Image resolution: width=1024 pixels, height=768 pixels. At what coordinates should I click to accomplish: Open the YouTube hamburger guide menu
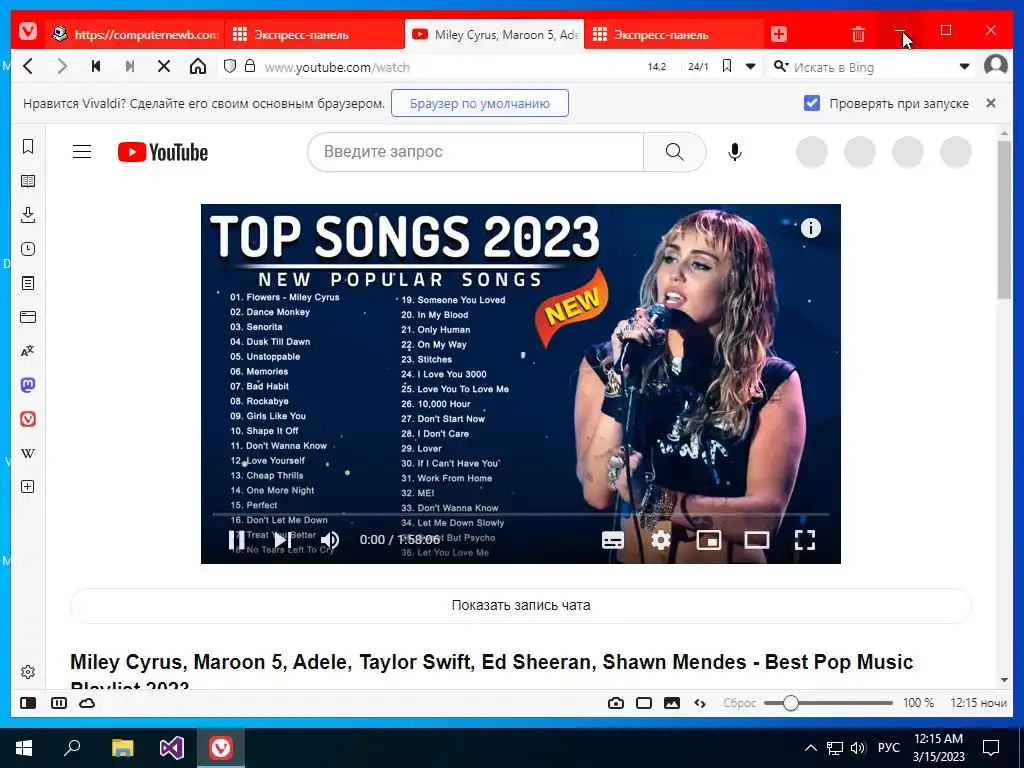tap(82, 152)
